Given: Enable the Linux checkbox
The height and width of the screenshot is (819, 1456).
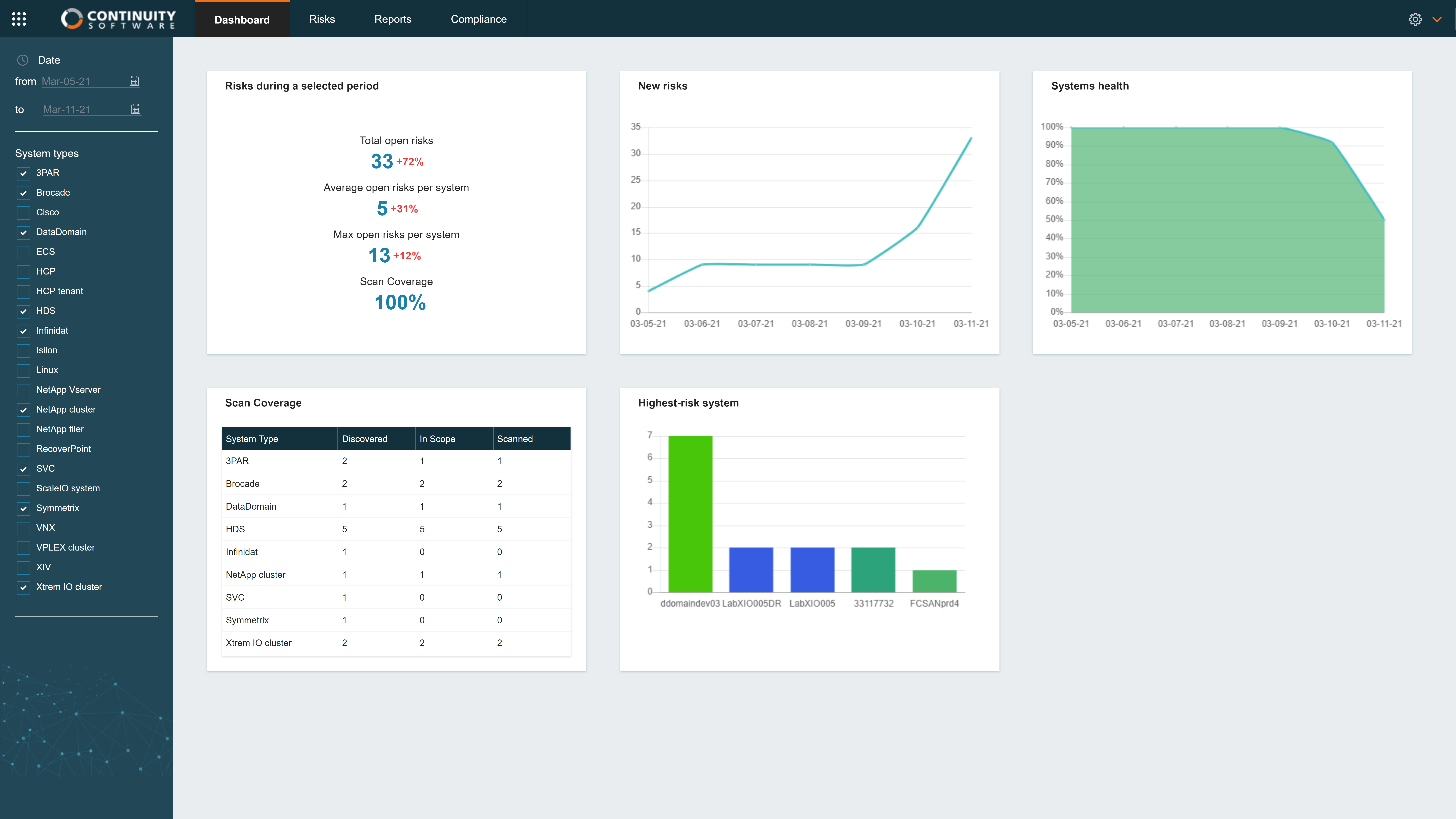Looking at the screenshot, I should point(23,371).
